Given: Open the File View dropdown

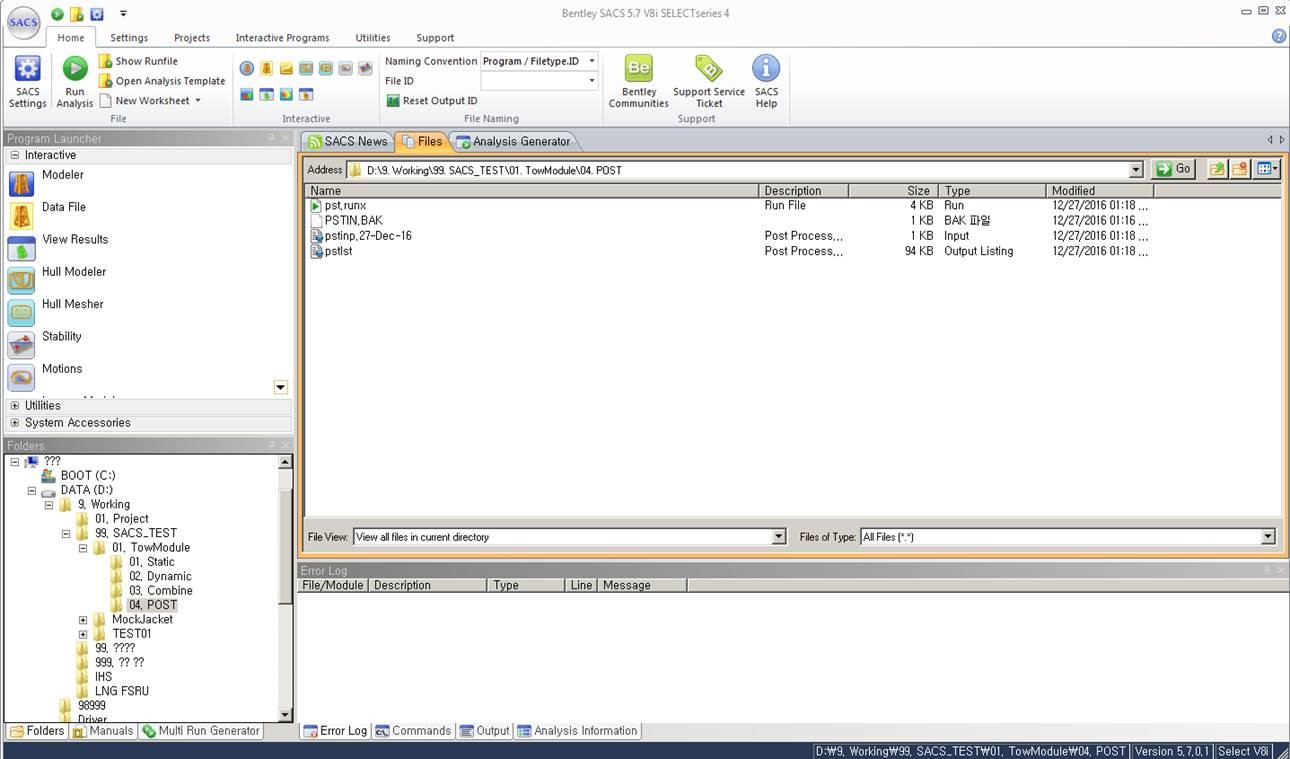Looking at the screenshot, I should (x=779, y=537).
